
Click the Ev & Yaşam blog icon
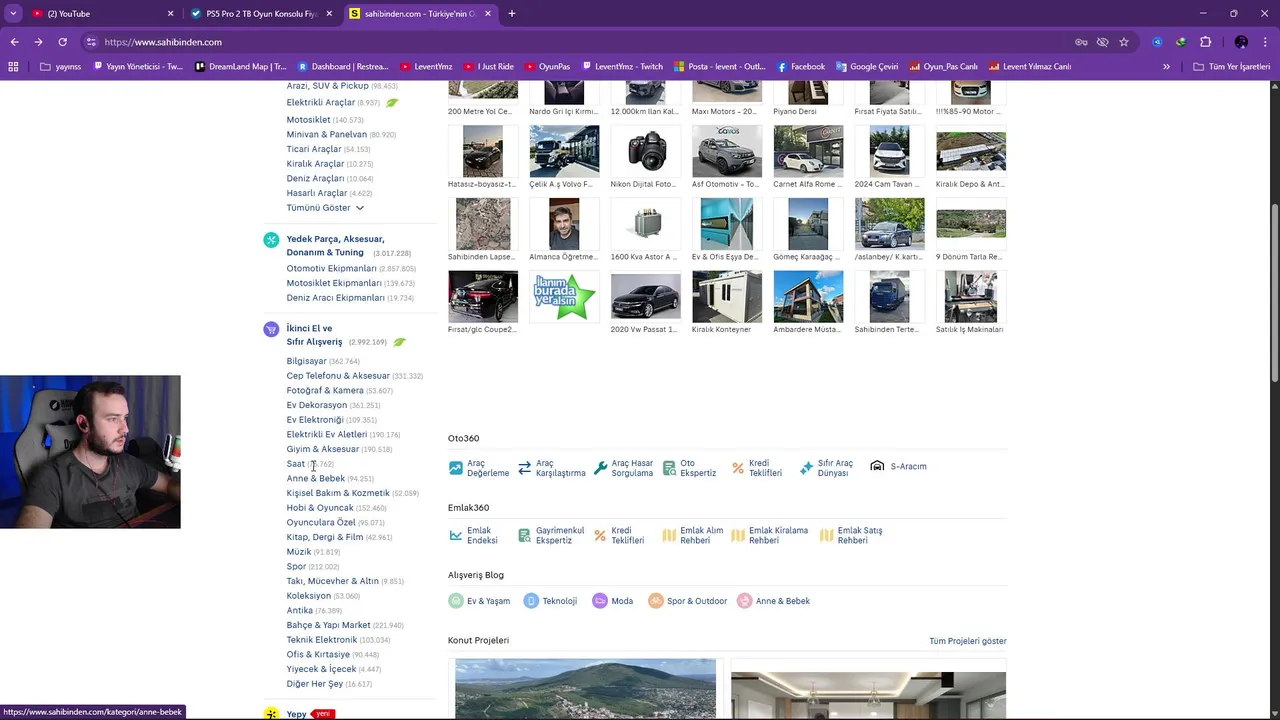click(456, 601)
